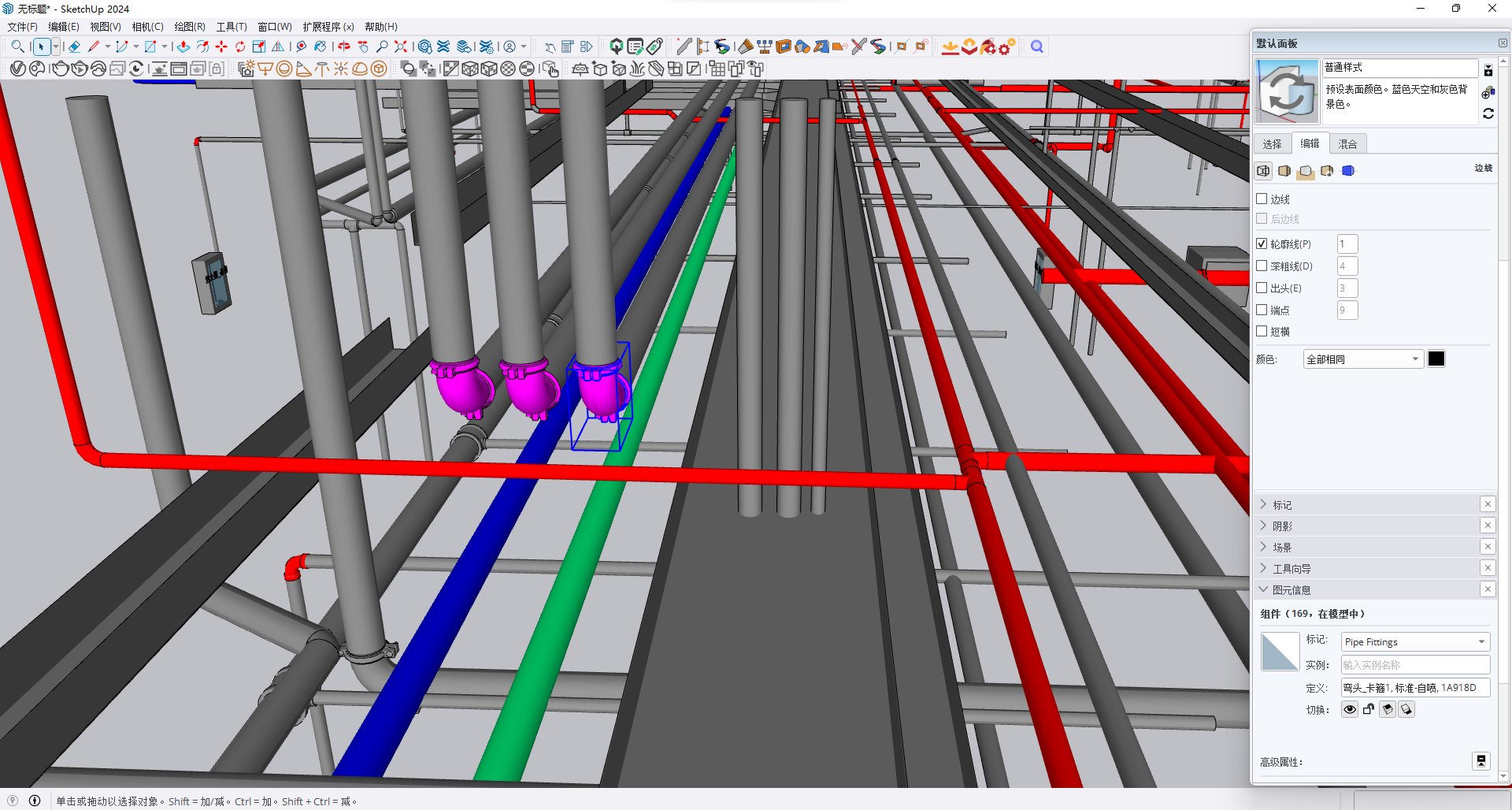Enable the 出头(E) checkbox
The width and height of the screenshot is (1512, 810).
pos(1262,288)
